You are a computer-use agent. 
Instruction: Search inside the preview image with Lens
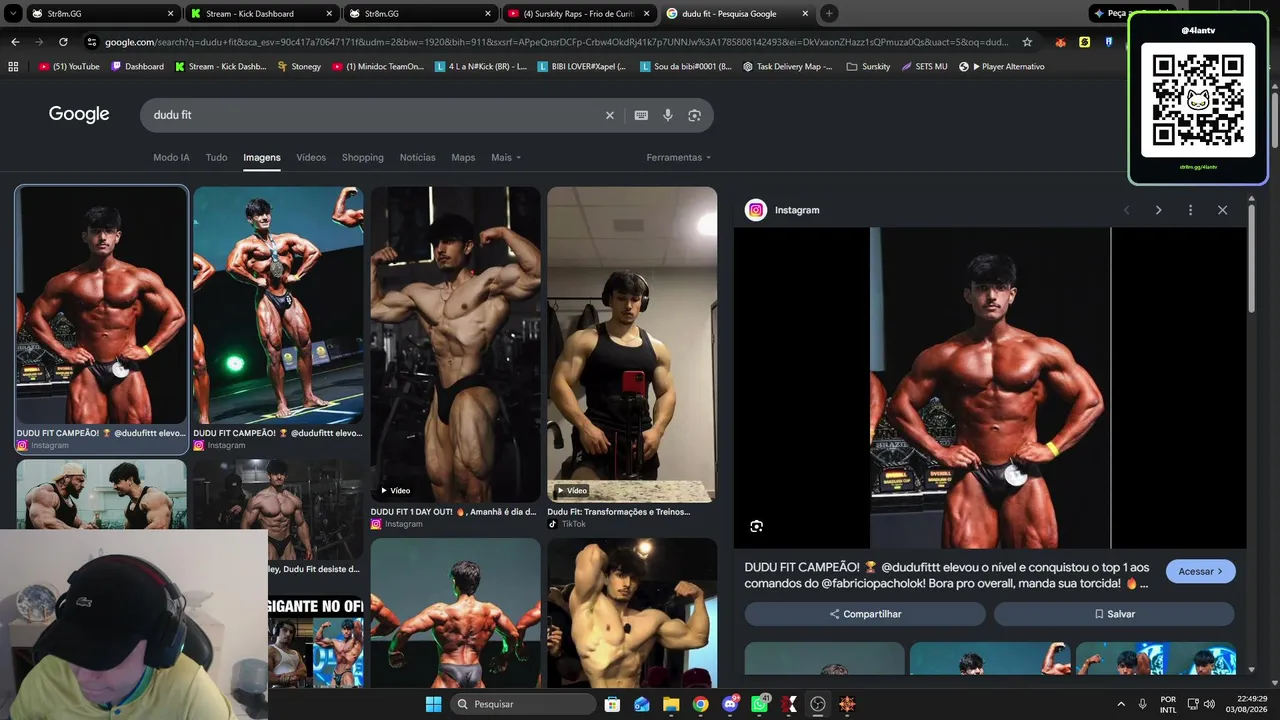tap(757, 526)
